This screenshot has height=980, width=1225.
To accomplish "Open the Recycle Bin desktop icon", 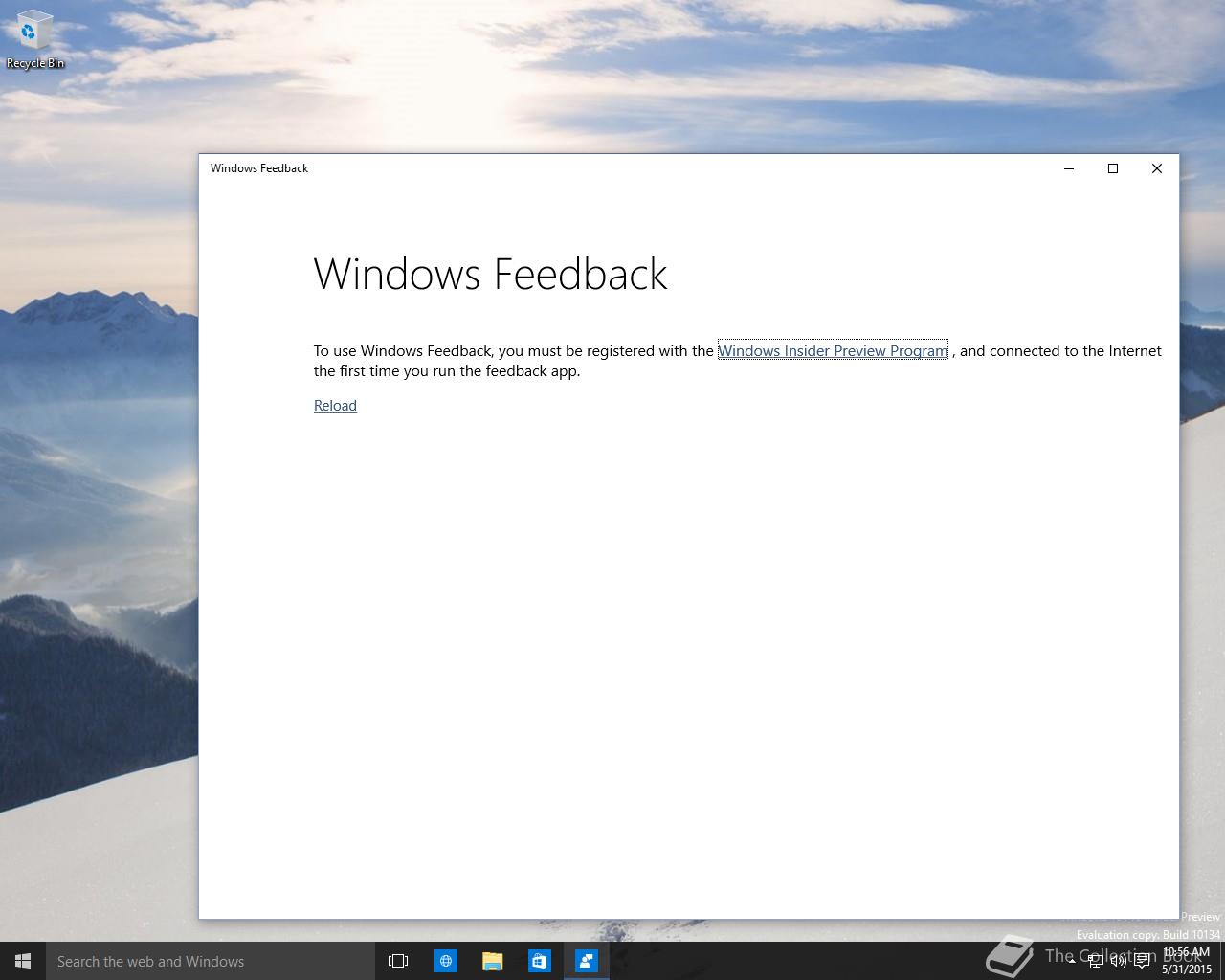I will tap(34, 40).
